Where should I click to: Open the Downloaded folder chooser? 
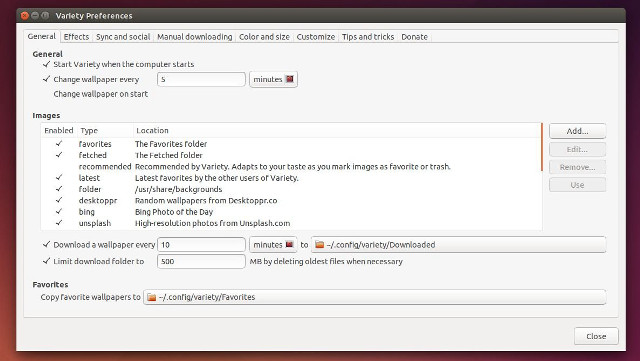click(458, 245)
